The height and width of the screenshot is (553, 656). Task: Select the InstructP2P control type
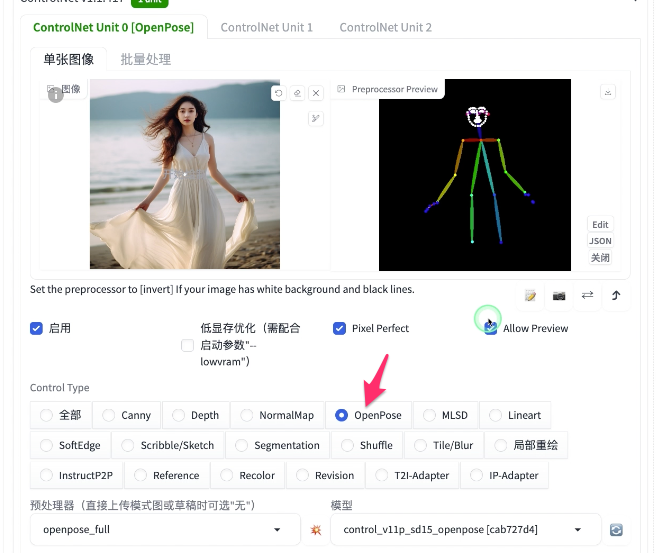click(x=76, y=475)
